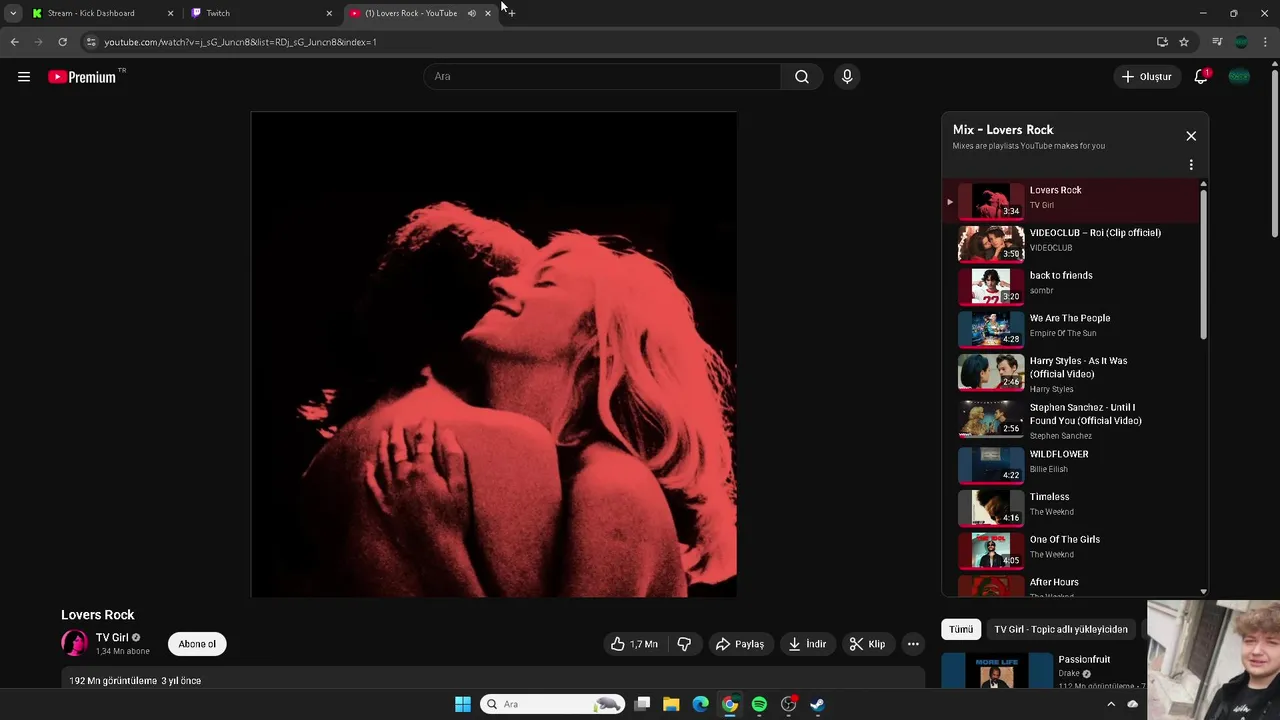1280x720 pixels.
Task: Play Harry Styles - As It Was
Action: click(x=1071, y=374)
